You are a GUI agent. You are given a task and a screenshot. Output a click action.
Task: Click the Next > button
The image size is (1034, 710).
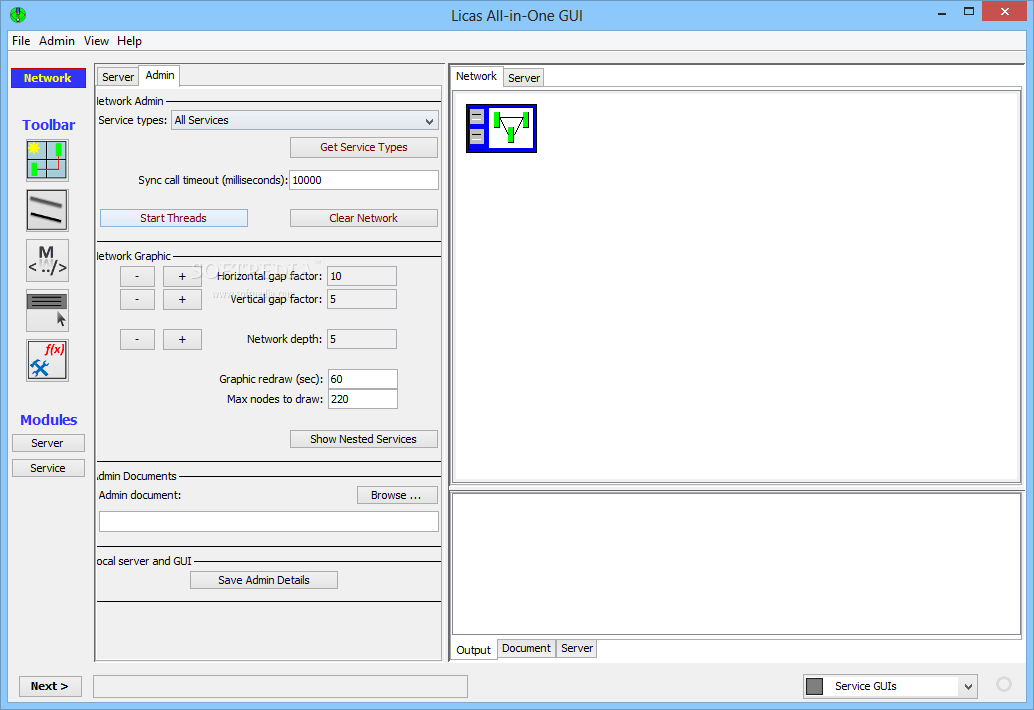pos(50,686)
